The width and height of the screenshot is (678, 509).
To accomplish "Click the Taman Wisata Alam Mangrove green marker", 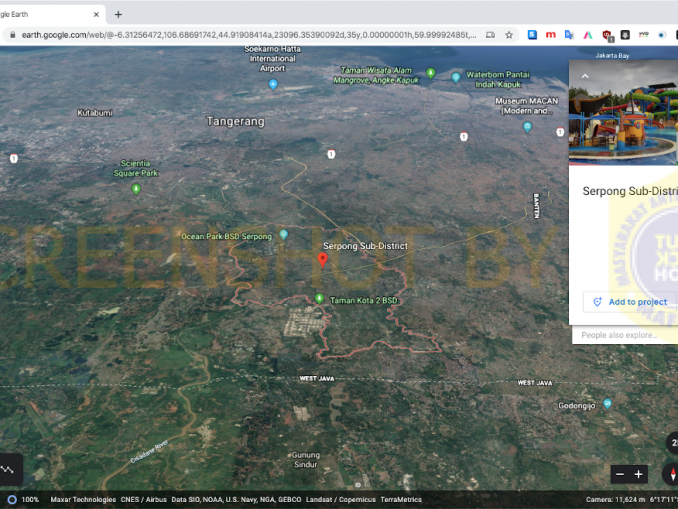I will (431, 73).
